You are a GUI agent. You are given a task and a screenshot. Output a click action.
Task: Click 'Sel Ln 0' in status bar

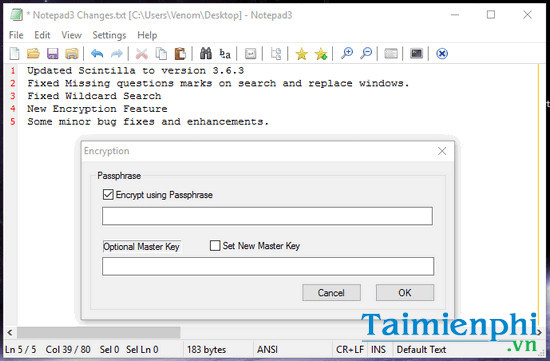click(142, 349)
